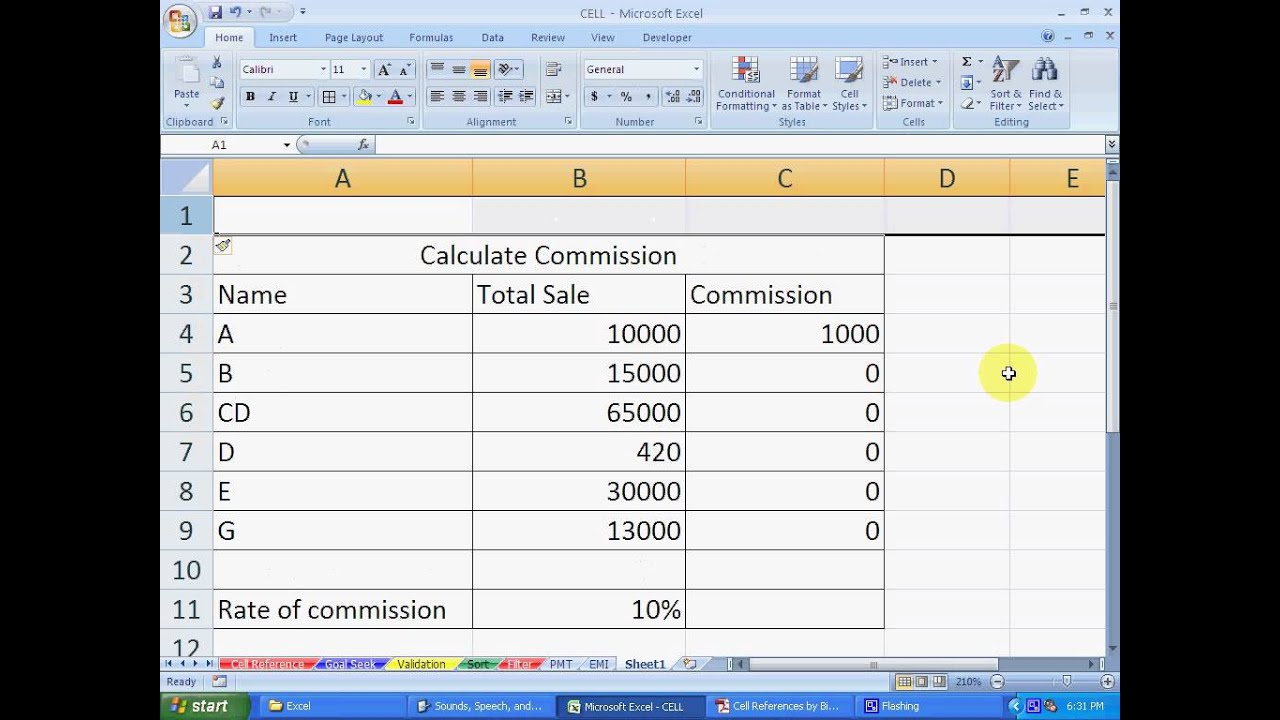Open Conditional Formatting menu

point(746,84)
